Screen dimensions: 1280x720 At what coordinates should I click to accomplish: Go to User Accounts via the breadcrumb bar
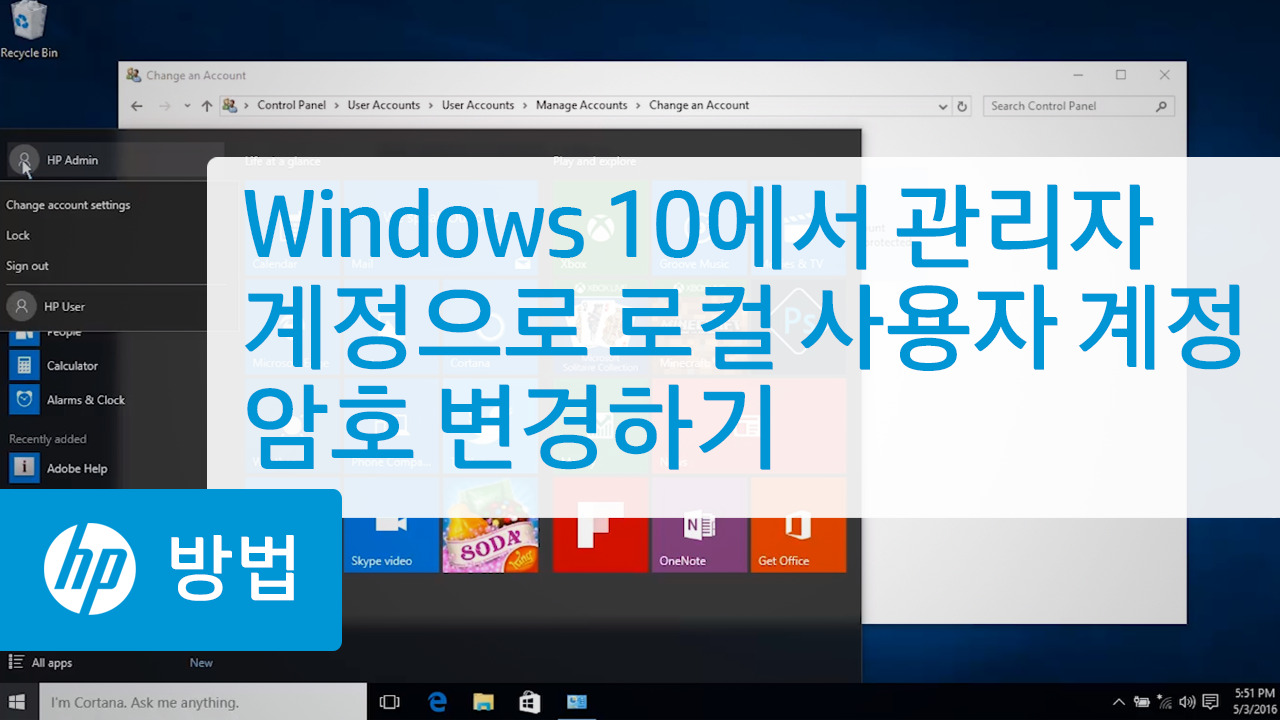pos(384,104)
